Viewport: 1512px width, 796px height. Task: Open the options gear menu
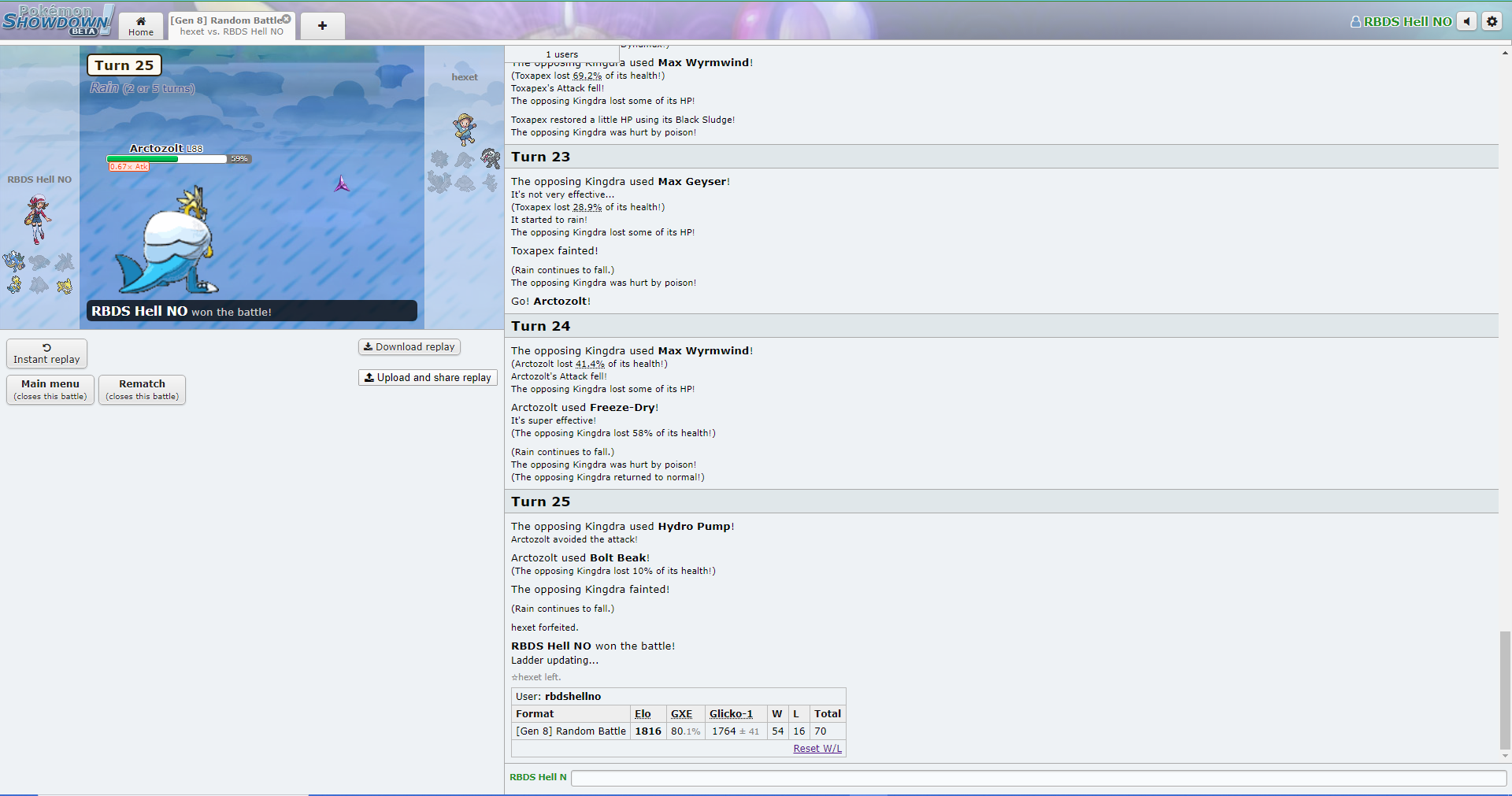(1492, 21)
